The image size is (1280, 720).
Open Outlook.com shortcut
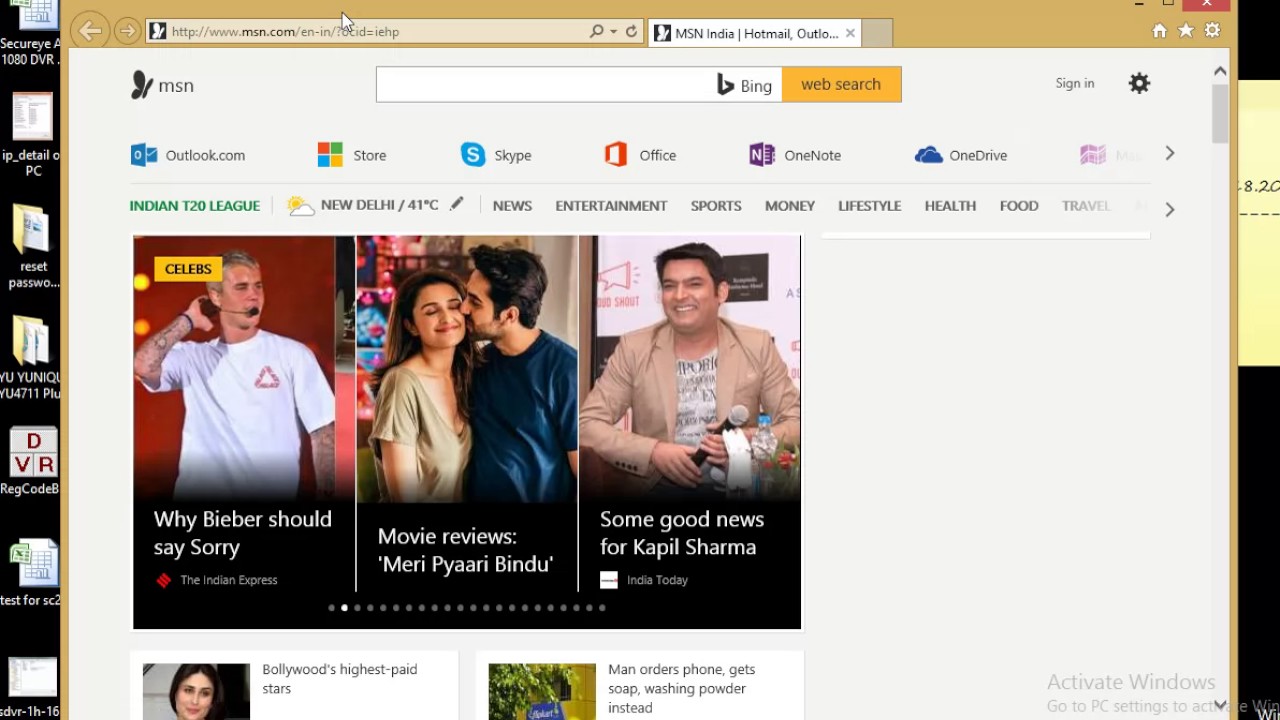tap(188, 155)
